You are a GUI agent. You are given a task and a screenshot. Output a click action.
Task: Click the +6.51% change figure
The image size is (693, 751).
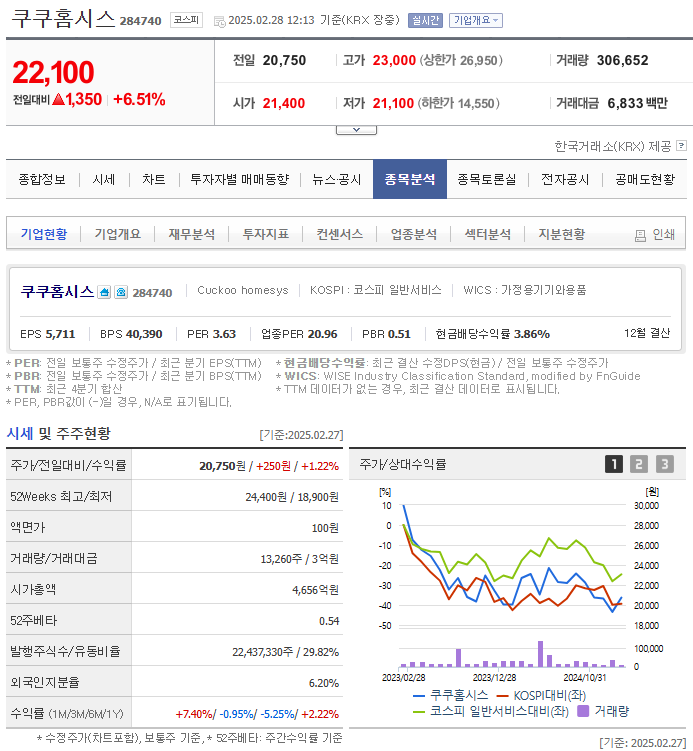[139, 100]
